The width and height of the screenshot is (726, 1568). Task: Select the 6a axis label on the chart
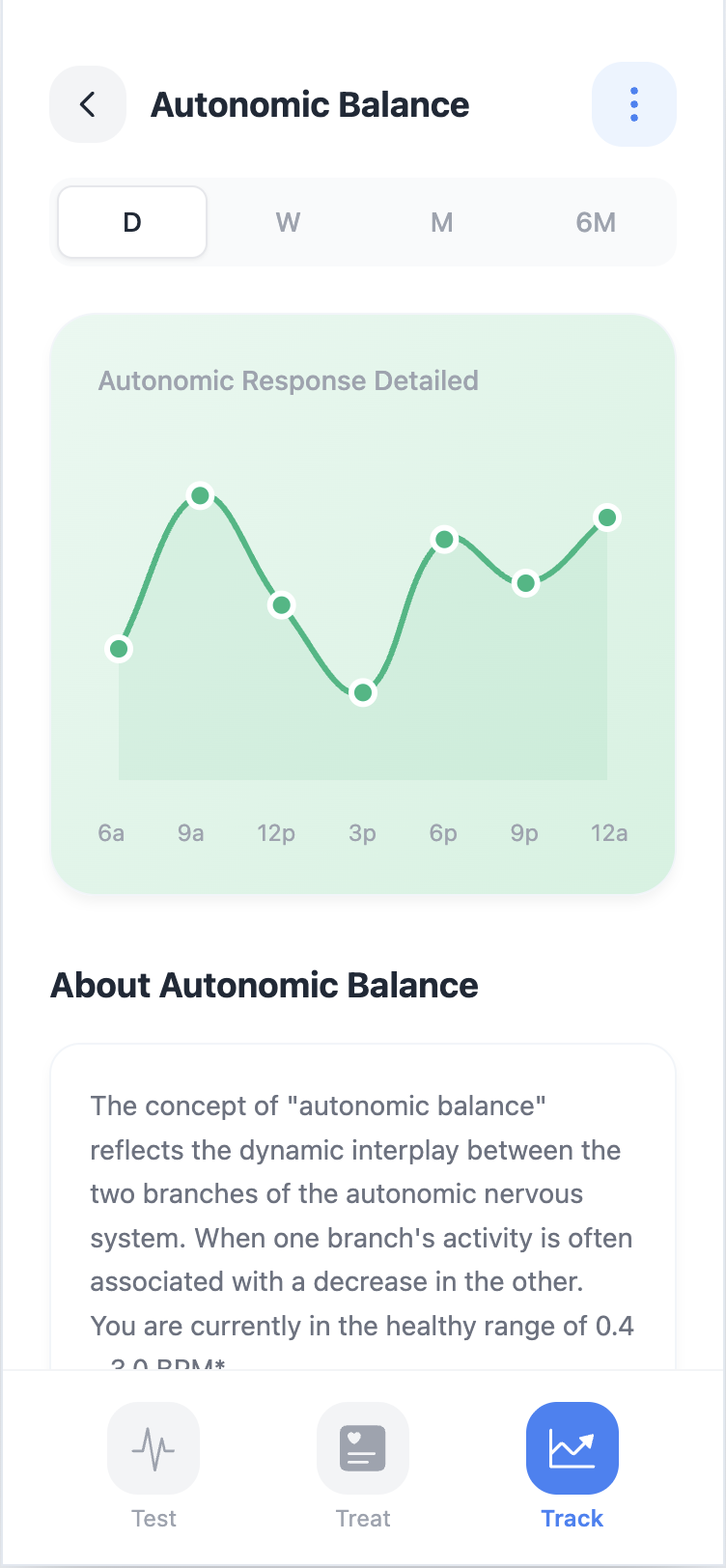[x=110, y=832]
